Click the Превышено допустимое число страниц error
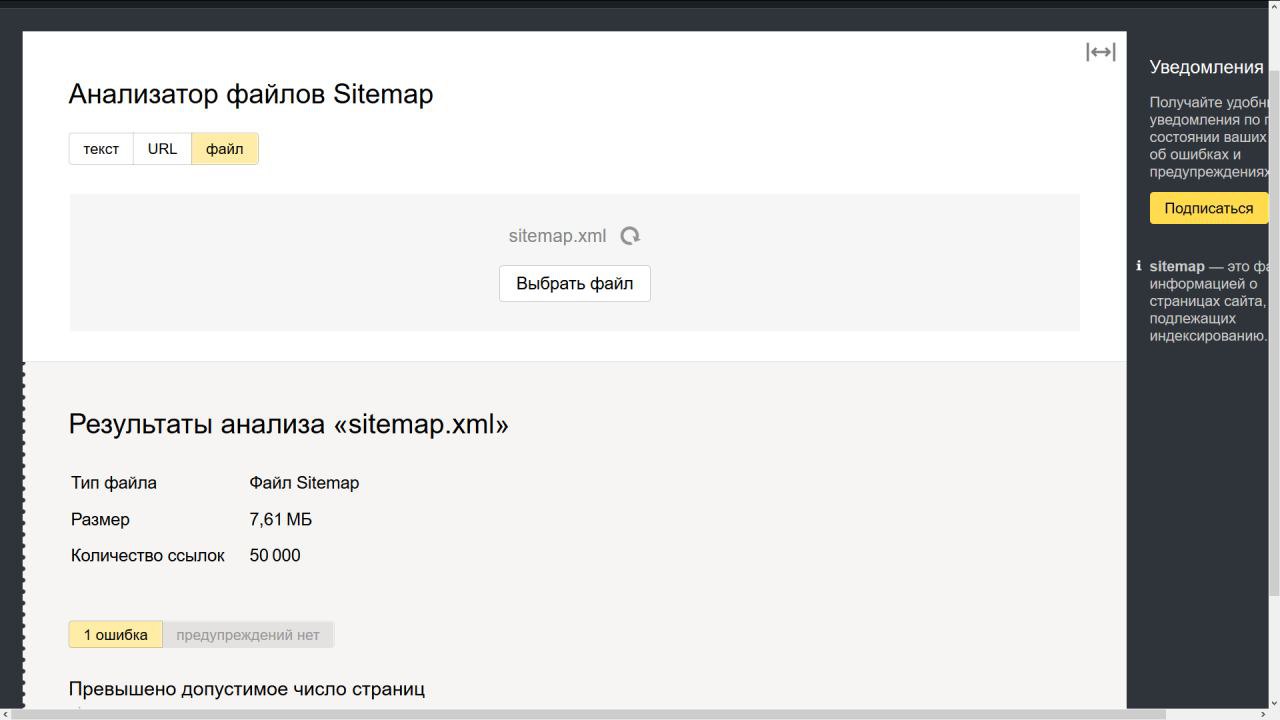This screenshot has width=1280, height=720. pyautogui.click(x=247, y=689)
